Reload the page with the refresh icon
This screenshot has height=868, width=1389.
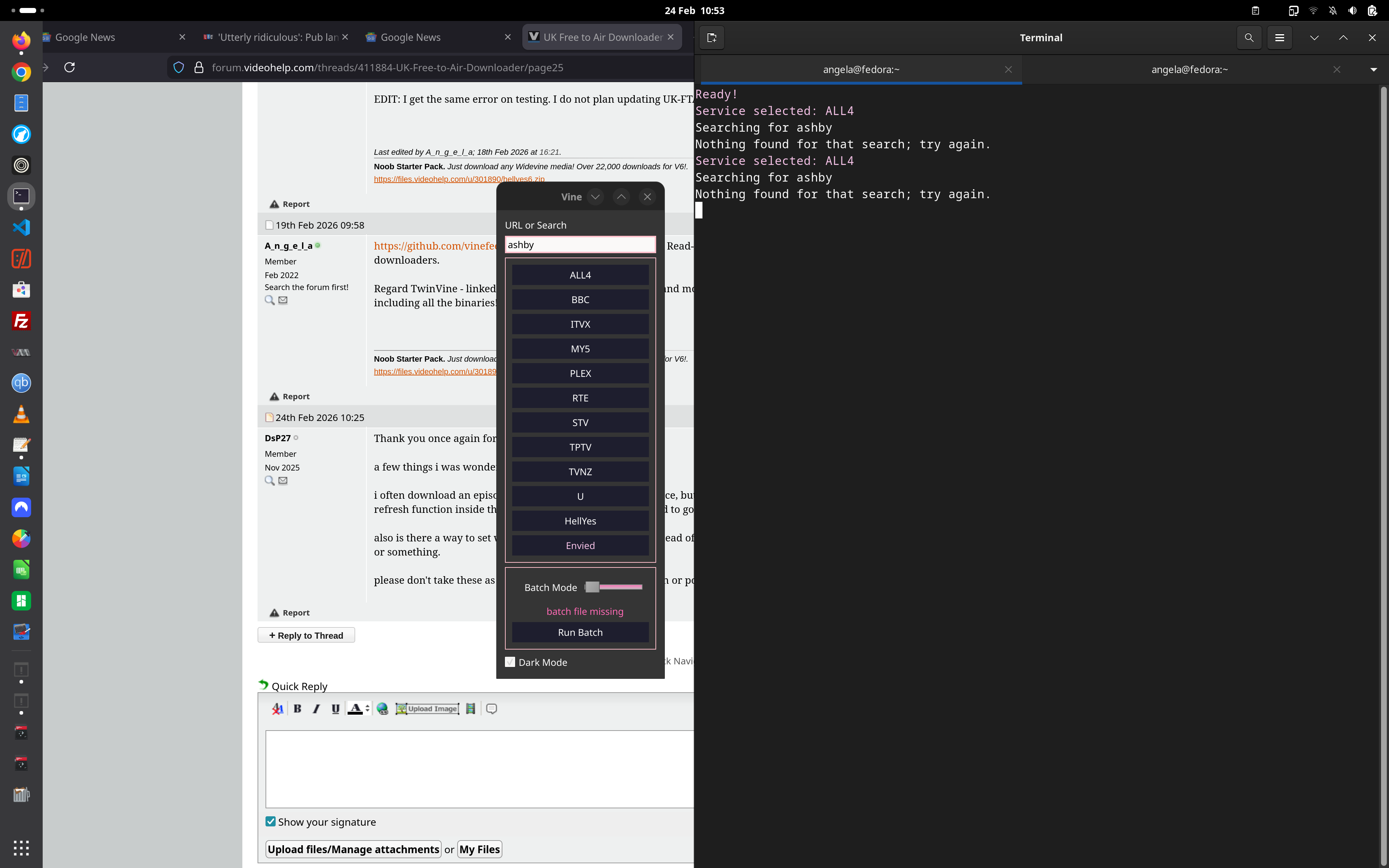click(x=69, y=67)
